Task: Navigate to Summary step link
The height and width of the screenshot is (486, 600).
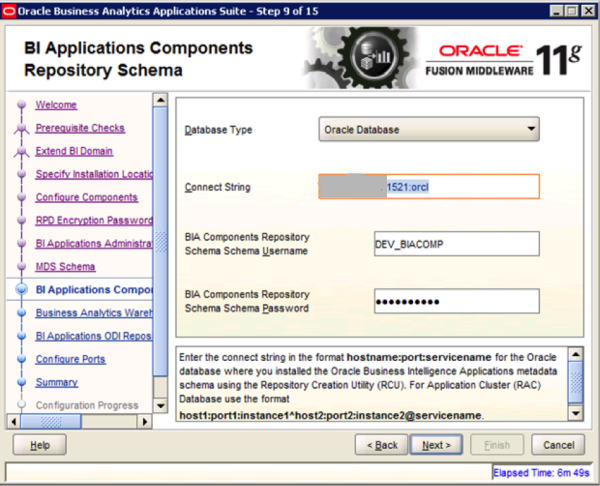Action: pos(57,382)
